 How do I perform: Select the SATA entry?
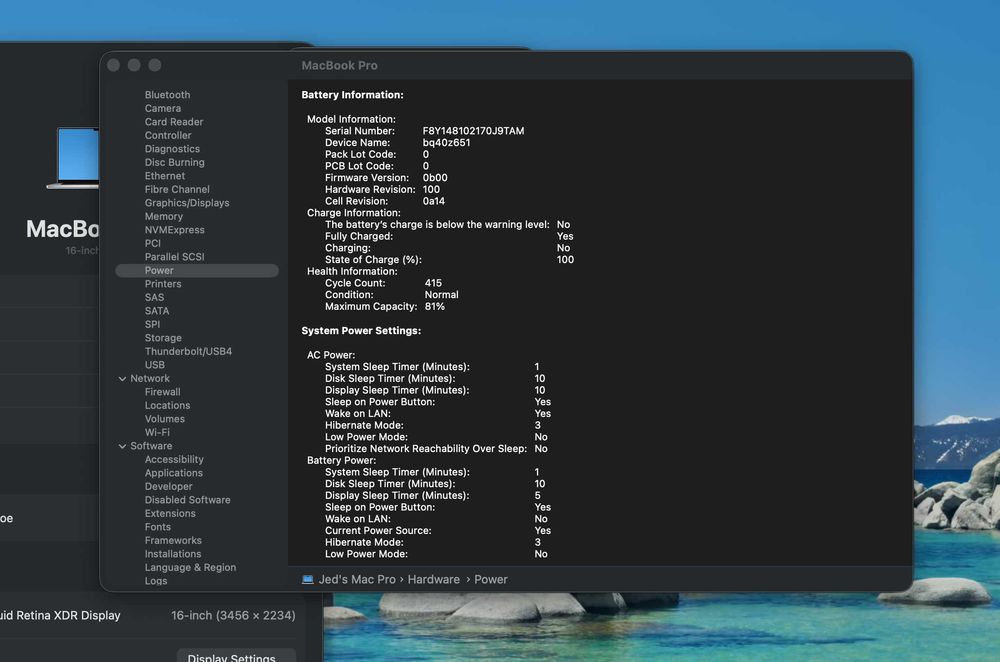click(x=157, y=311)
